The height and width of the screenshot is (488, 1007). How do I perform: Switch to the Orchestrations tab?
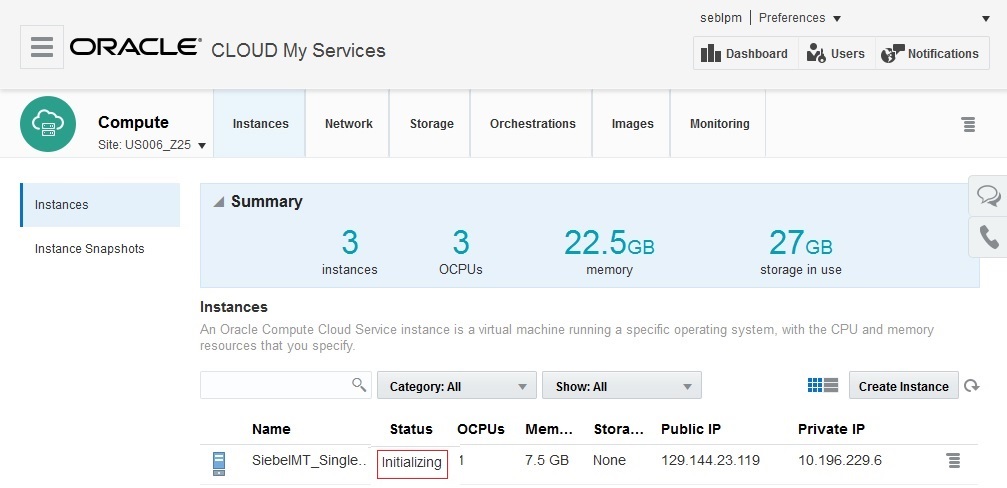[x=532, y=124]
